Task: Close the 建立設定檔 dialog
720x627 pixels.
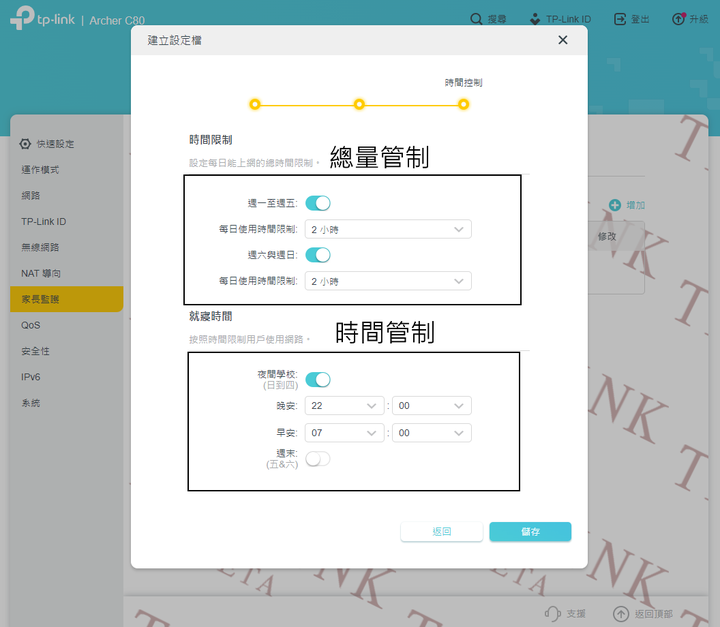Action: pyautogui.click(x=562, y=40)
